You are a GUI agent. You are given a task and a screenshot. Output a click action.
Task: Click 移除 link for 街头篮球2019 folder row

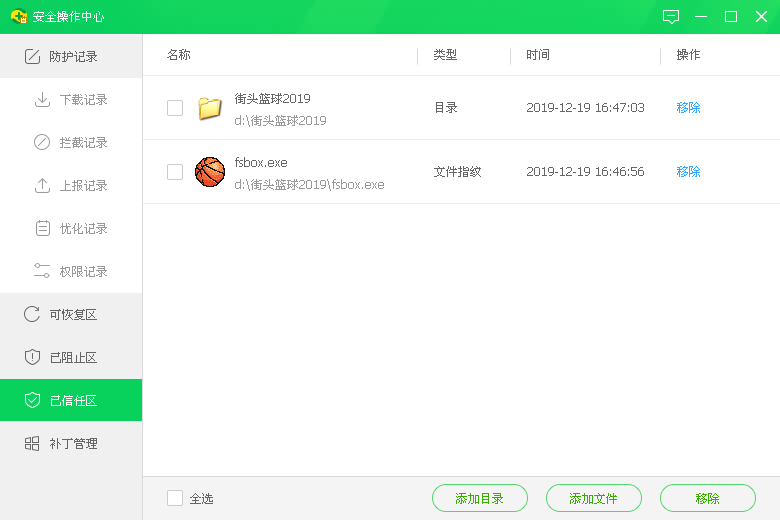tap(688, 108)
